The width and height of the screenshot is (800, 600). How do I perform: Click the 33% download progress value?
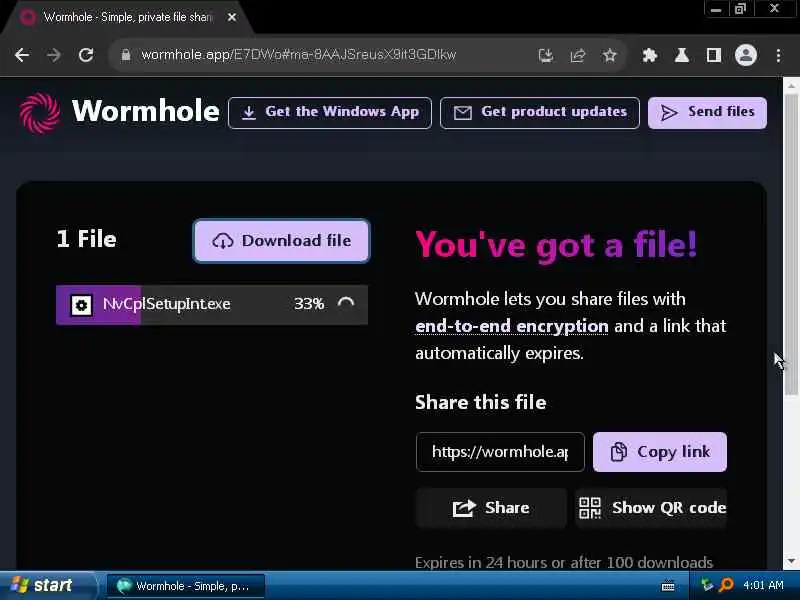pyautogui.click(x=309, y=304)
